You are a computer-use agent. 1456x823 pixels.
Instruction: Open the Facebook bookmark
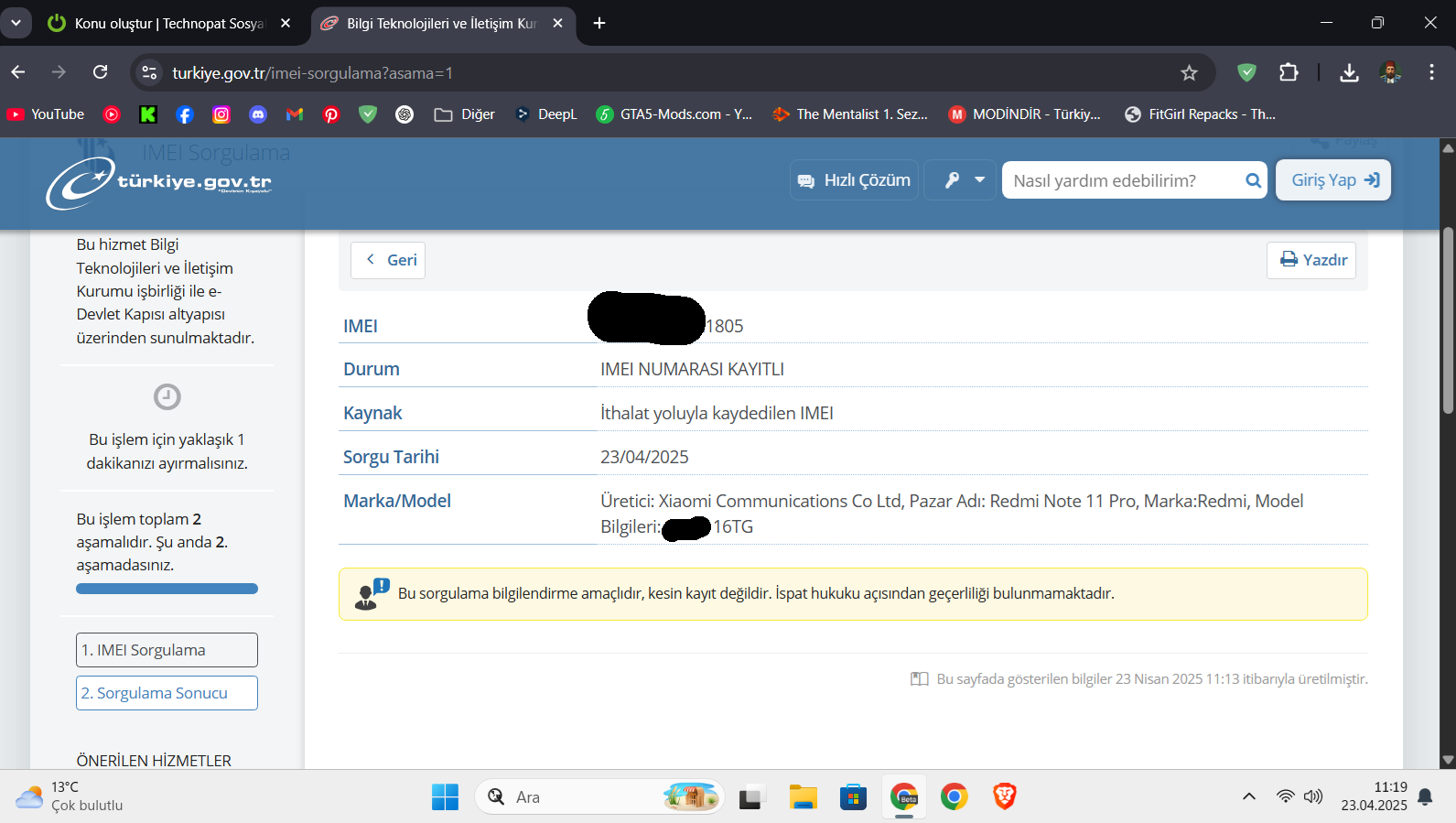(x=185, y=114)
